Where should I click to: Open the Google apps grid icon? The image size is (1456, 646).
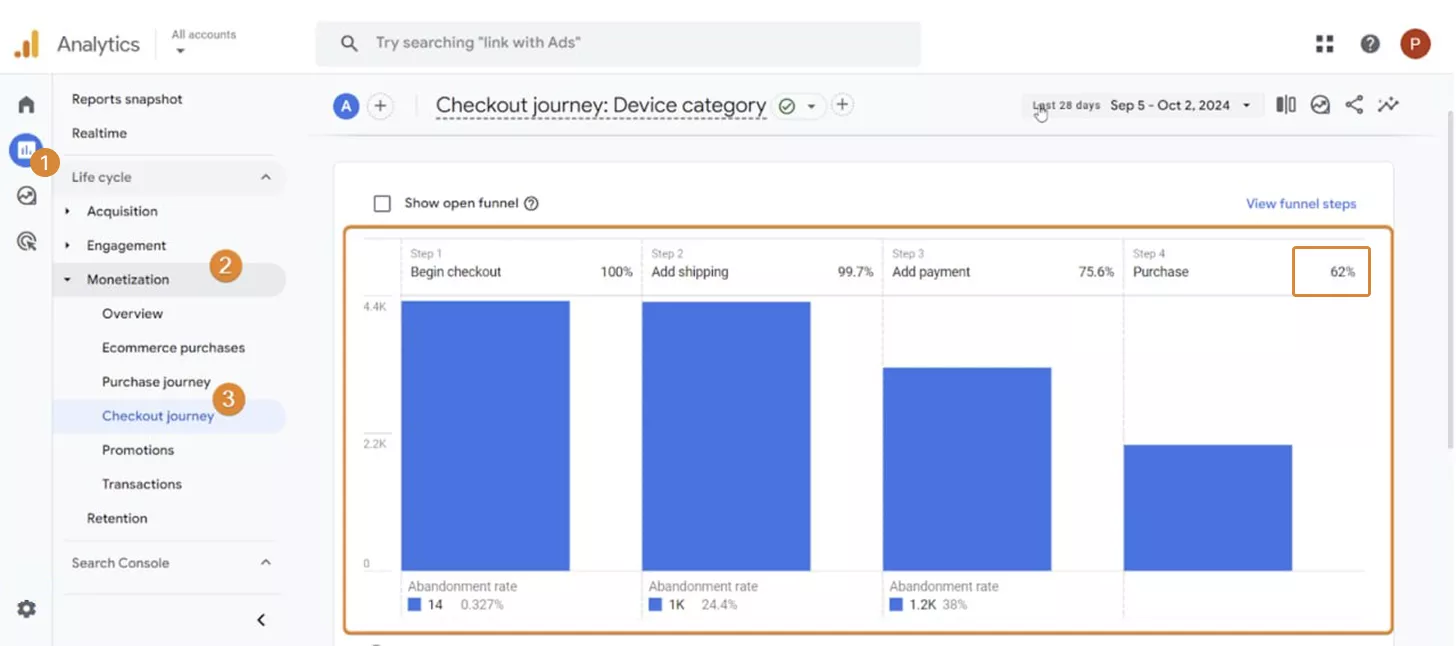[x=1325, y=43]
